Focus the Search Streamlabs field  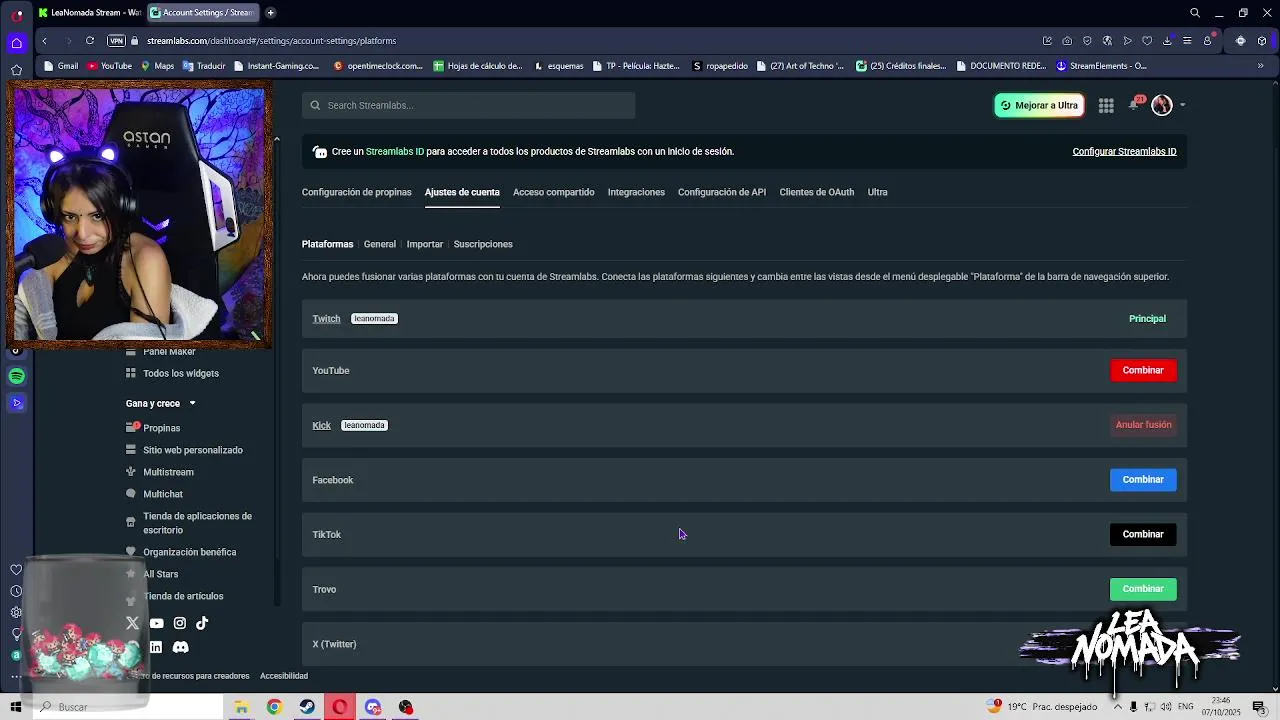tap(469, 105)
